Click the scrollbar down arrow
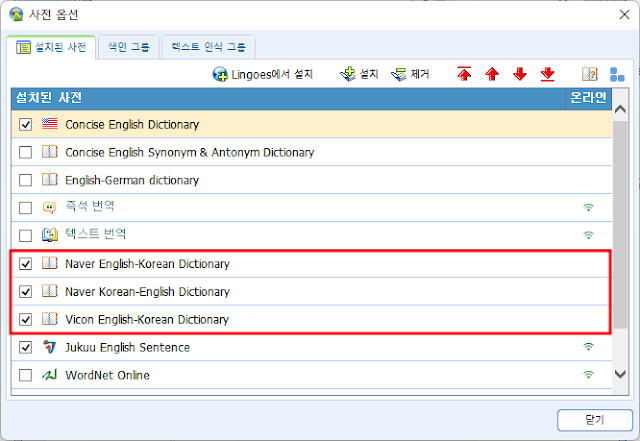The width and height of the screenshot is (640, 441). (620, 374)
